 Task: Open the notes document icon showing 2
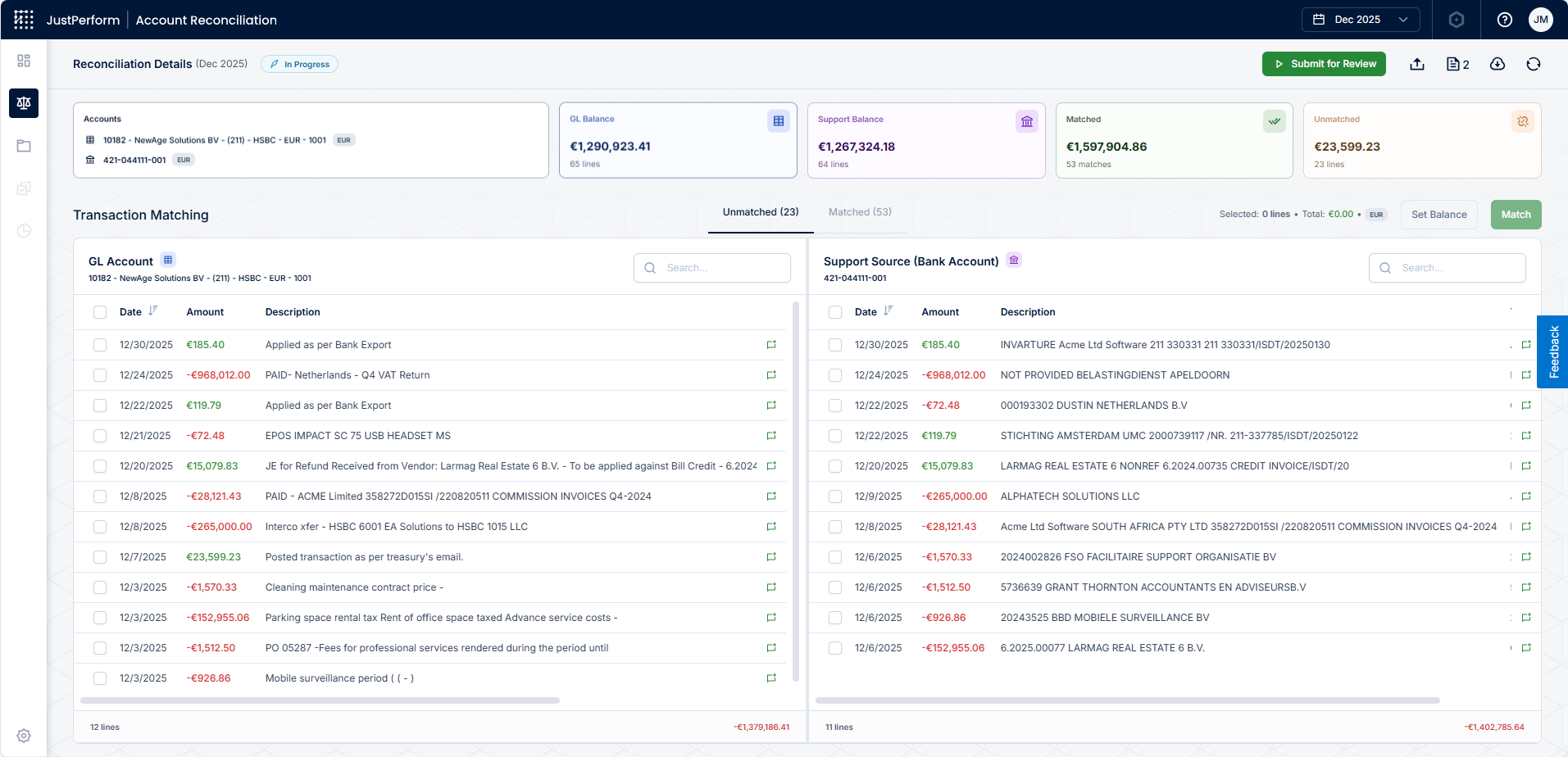tap(1457, 64)
